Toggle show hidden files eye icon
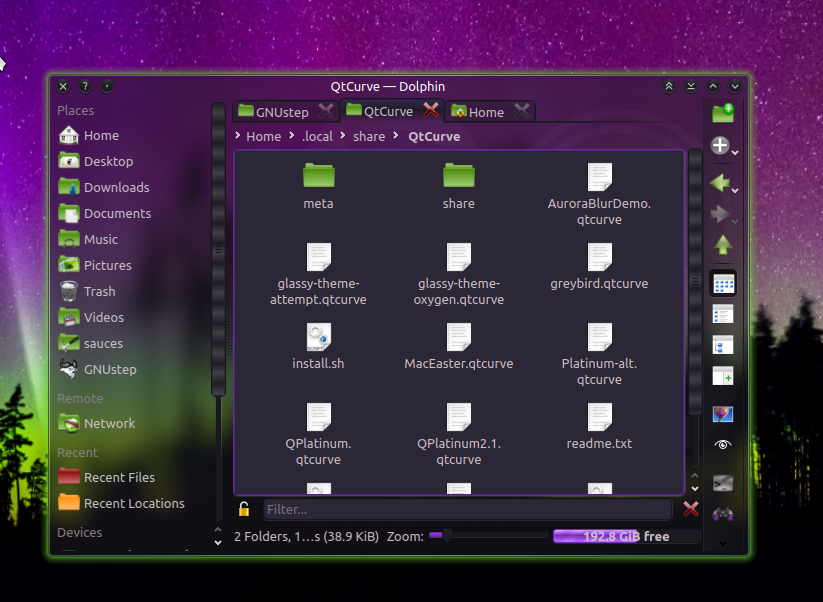The height and width of the screenshot is (602, 823). [x=723, y=445]
